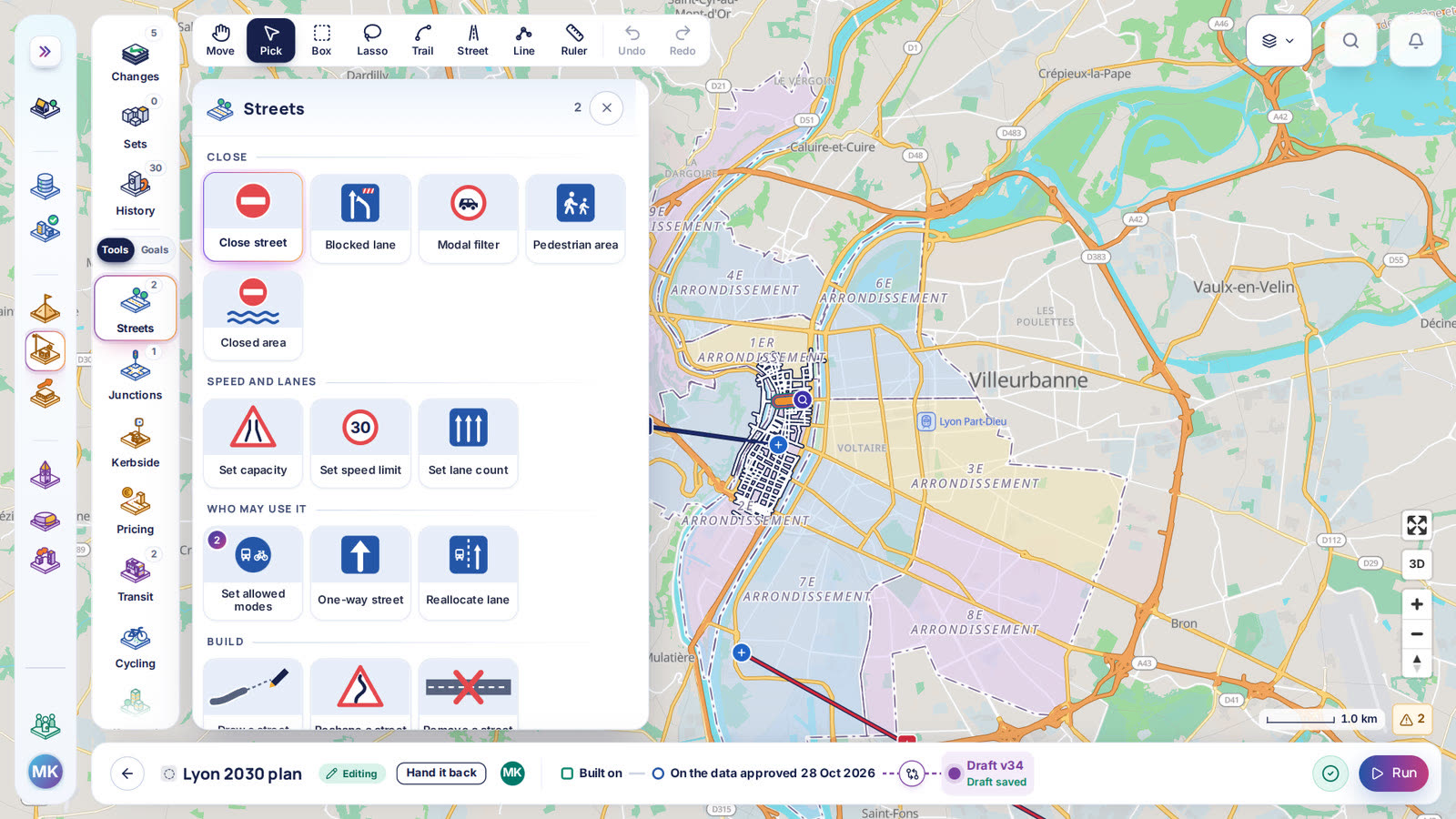Open the Ruler measuring tool
The image size is (1456, 819).
(574, 40)
